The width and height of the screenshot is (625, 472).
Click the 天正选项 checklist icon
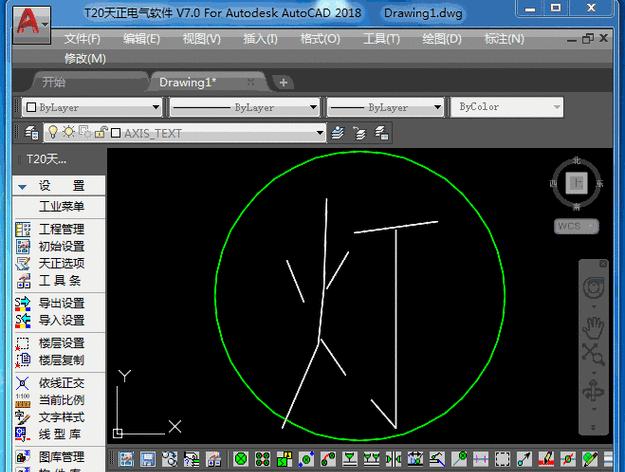(x=23, y=264)
